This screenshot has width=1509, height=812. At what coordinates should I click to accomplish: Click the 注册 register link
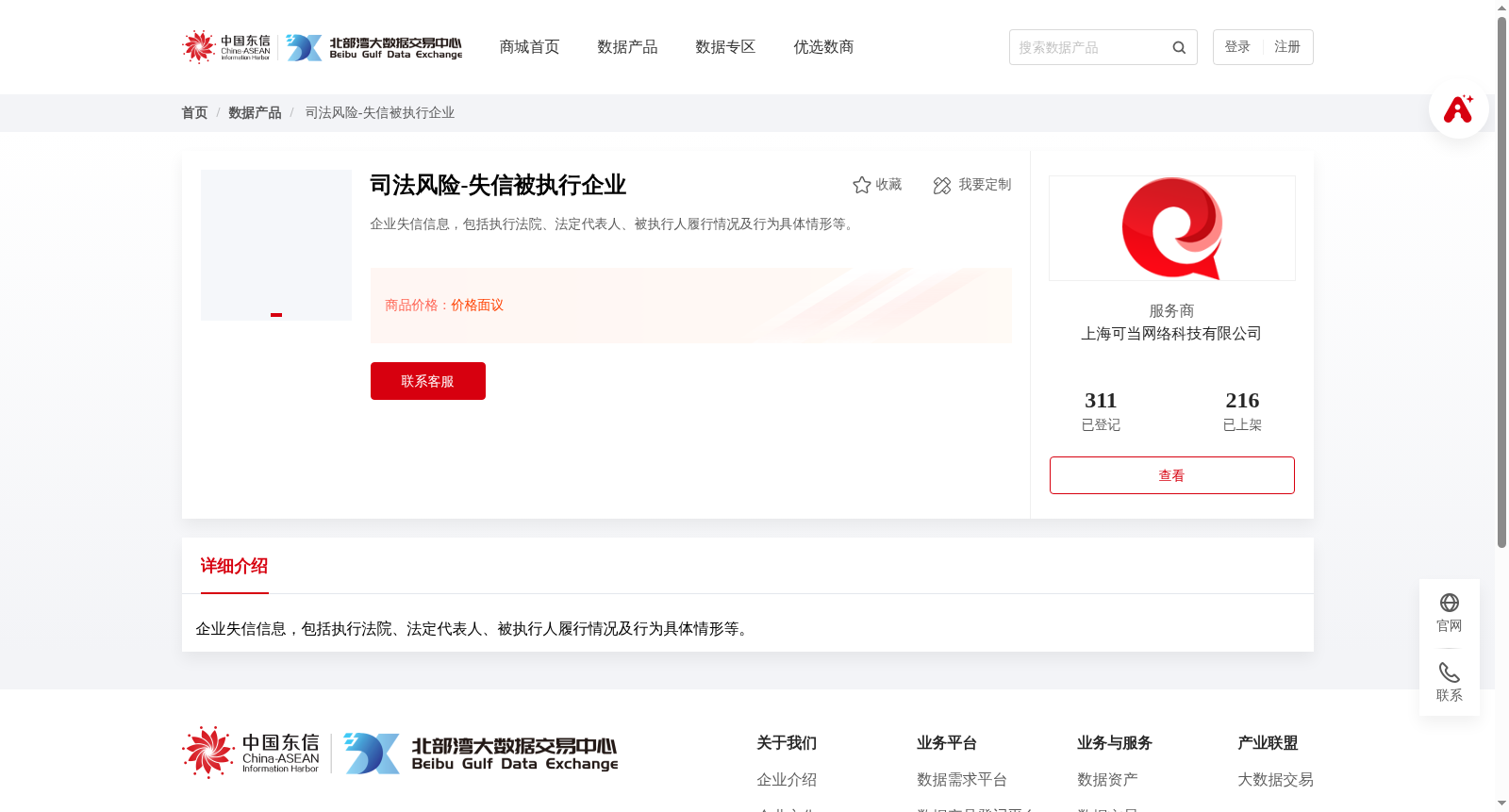(1287, 47)
